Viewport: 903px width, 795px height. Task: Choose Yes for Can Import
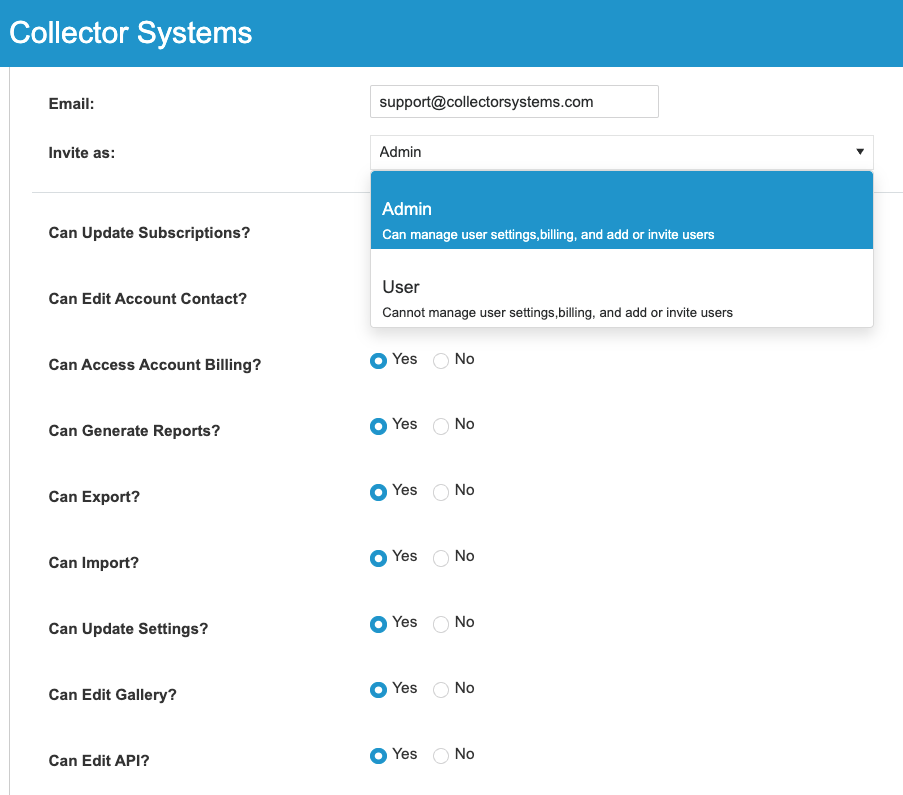[378, 558]
